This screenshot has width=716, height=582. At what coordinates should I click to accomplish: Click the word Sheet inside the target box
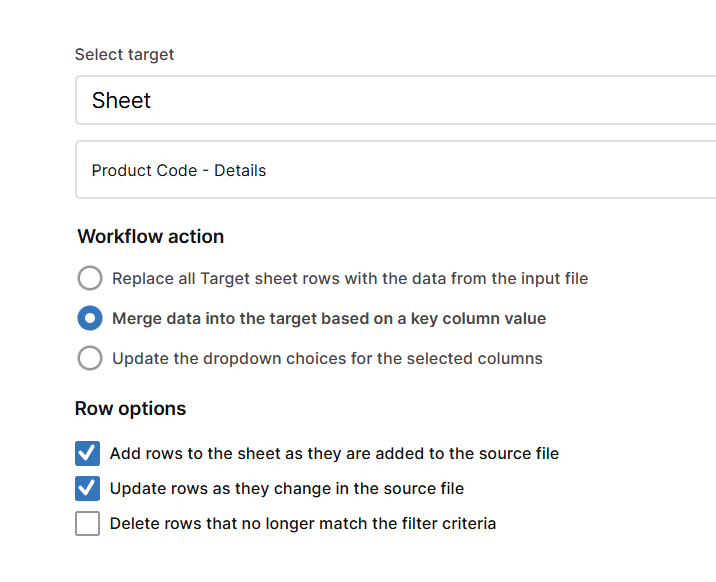[121, 100]
